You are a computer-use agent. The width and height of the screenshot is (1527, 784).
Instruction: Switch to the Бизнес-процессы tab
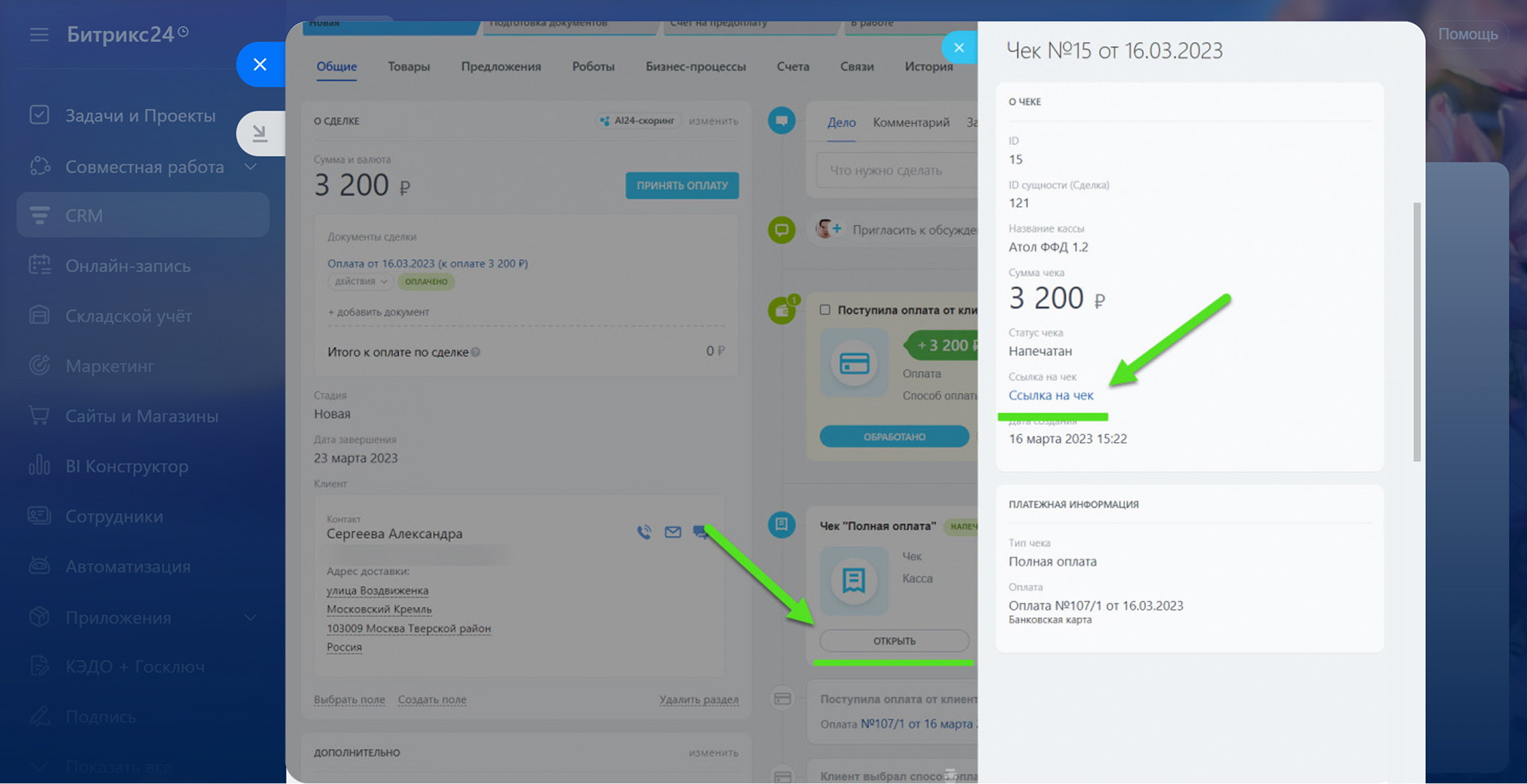[x=696, y=67]
